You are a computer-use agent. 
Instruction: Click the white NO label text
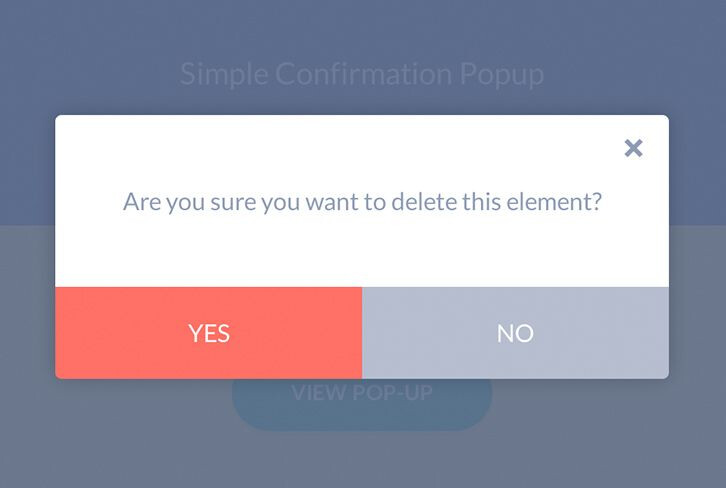tap(515, 333)
